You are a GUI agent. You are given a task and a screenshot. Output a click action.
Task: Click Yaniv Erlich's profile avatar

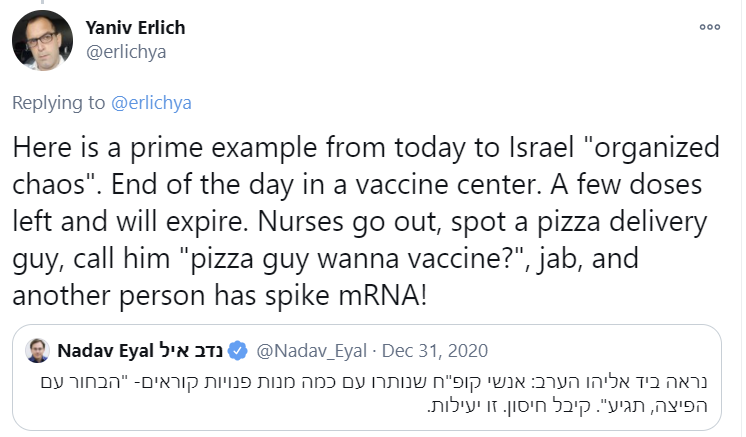(42, 41)
